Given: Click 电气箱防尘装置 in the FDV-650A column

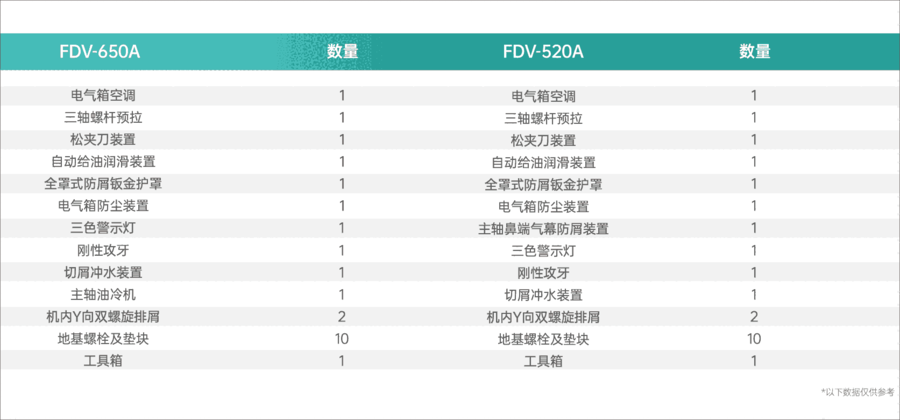Looking at the screenshot, I should point(103,206).
